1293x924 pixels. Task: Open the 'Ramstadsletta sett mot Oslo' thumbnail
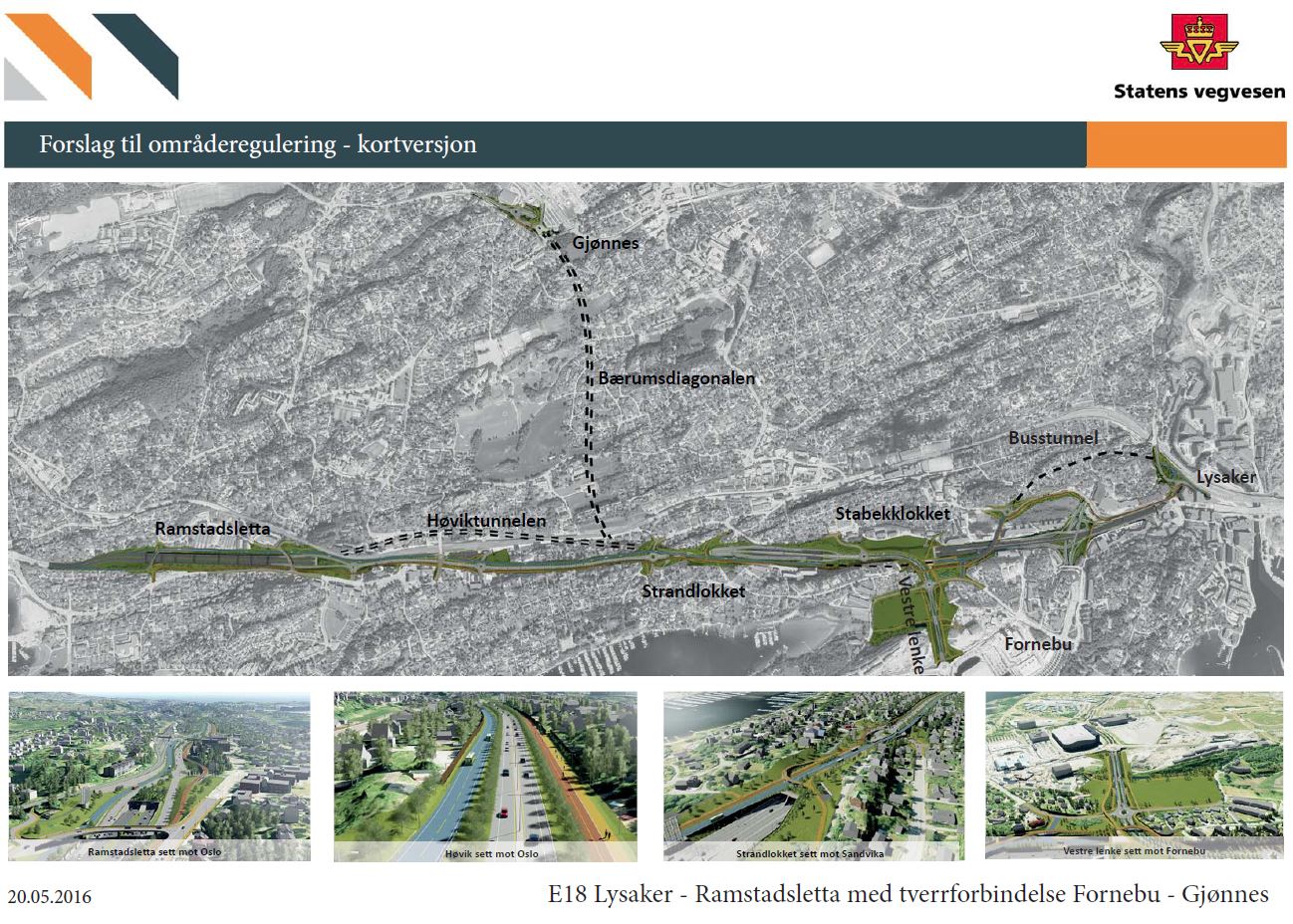[159, 777]
